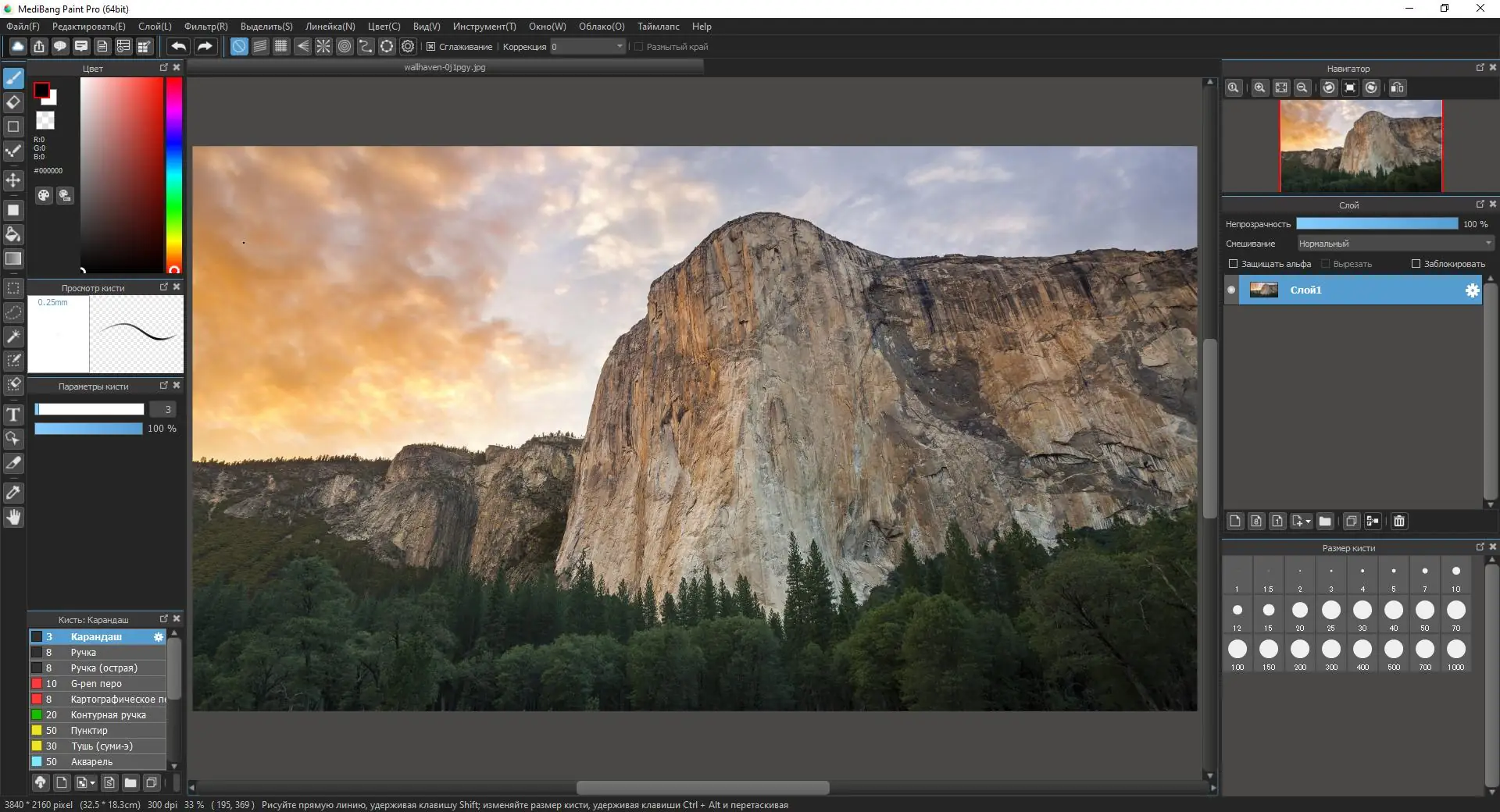1500x812 pixels.
Task: Open the Файл(F) menu
Action: tap(23, 27)
